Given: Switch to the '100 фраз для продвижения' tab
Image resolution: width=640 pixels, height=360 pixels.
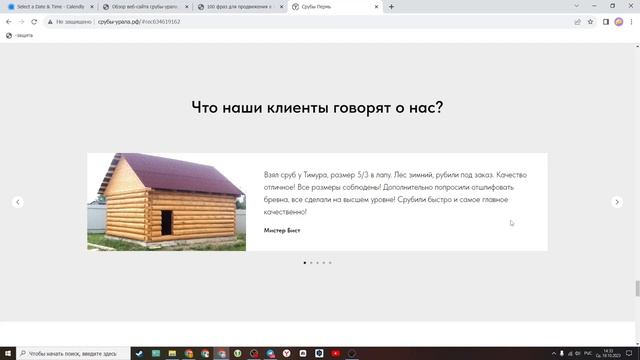Looking at the screenshot, I should point(240,7).
